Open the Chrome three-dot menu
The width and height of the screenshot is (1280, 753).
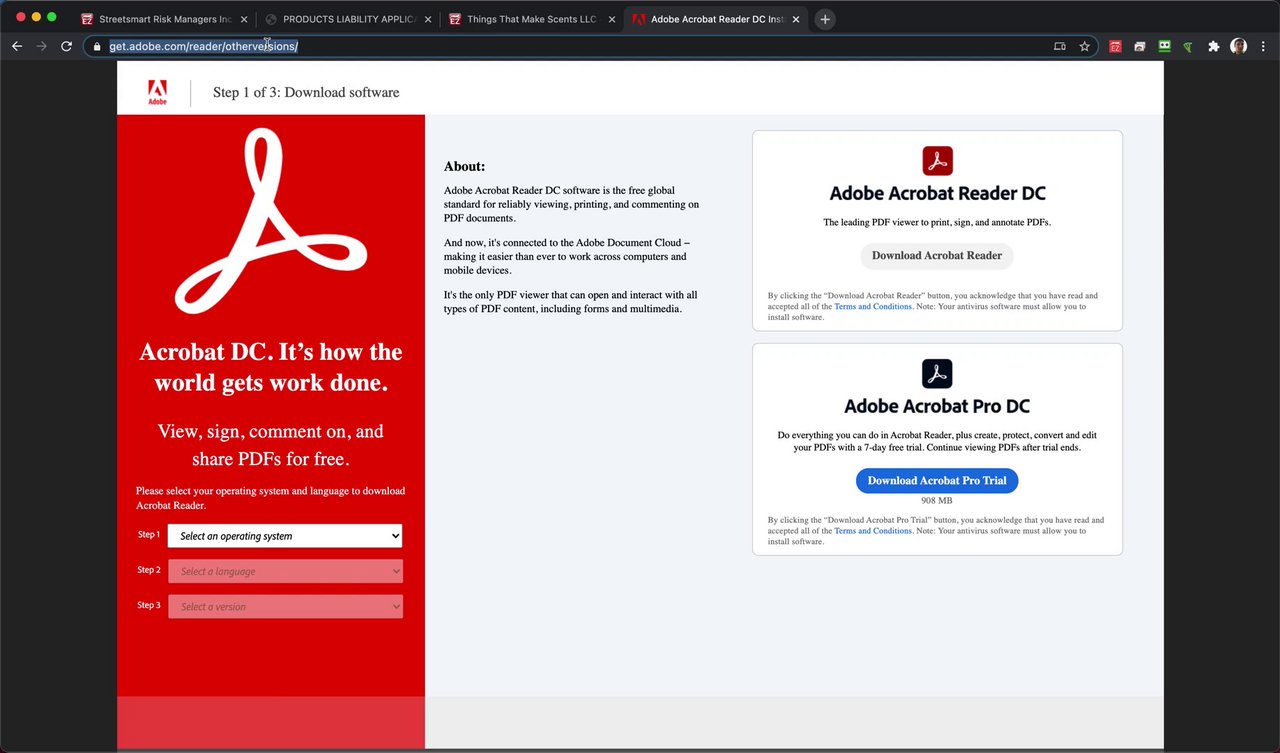(1263, 46)
